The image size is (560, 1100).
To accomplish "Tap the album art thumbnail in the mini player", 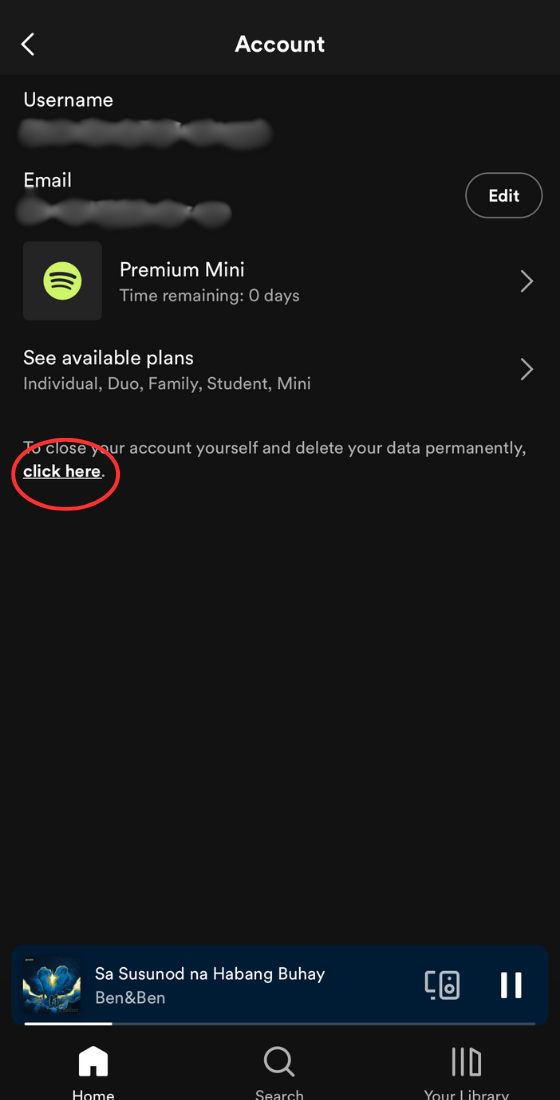I will coord(52,986).
